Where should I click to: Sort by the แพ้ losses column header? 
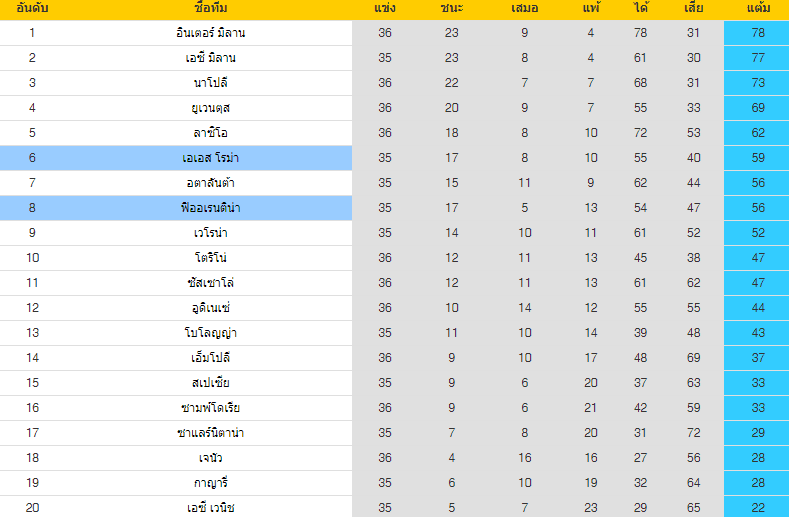click(x=591, y=9)
